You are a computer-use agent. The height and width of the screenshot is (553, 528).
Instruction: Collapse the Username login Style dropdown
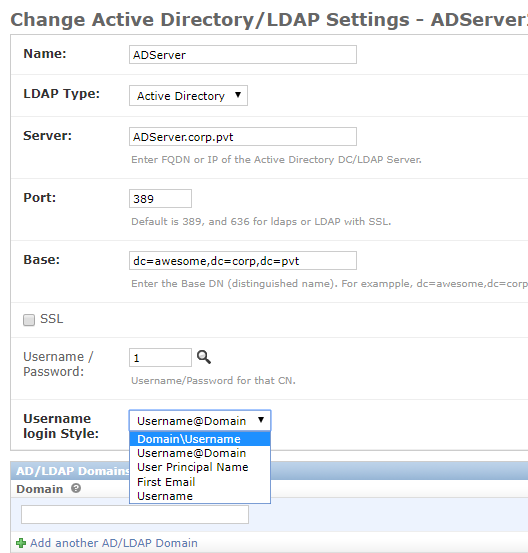click(200, 420)
